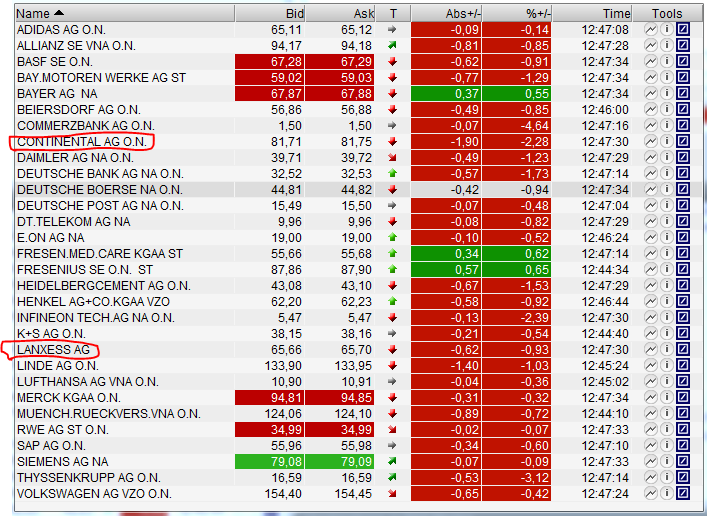This screenshot has height=516, width=707.
Task: Show info for BAYER AG NA
Action: 667,93
